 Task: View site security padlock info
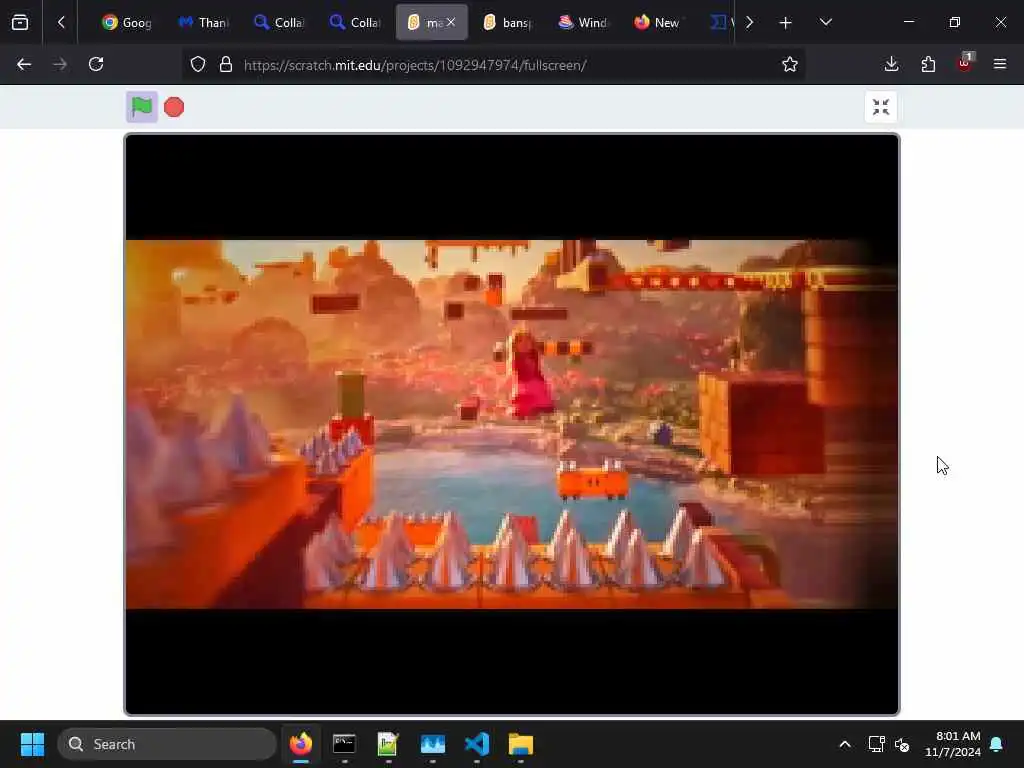(226, 65)
